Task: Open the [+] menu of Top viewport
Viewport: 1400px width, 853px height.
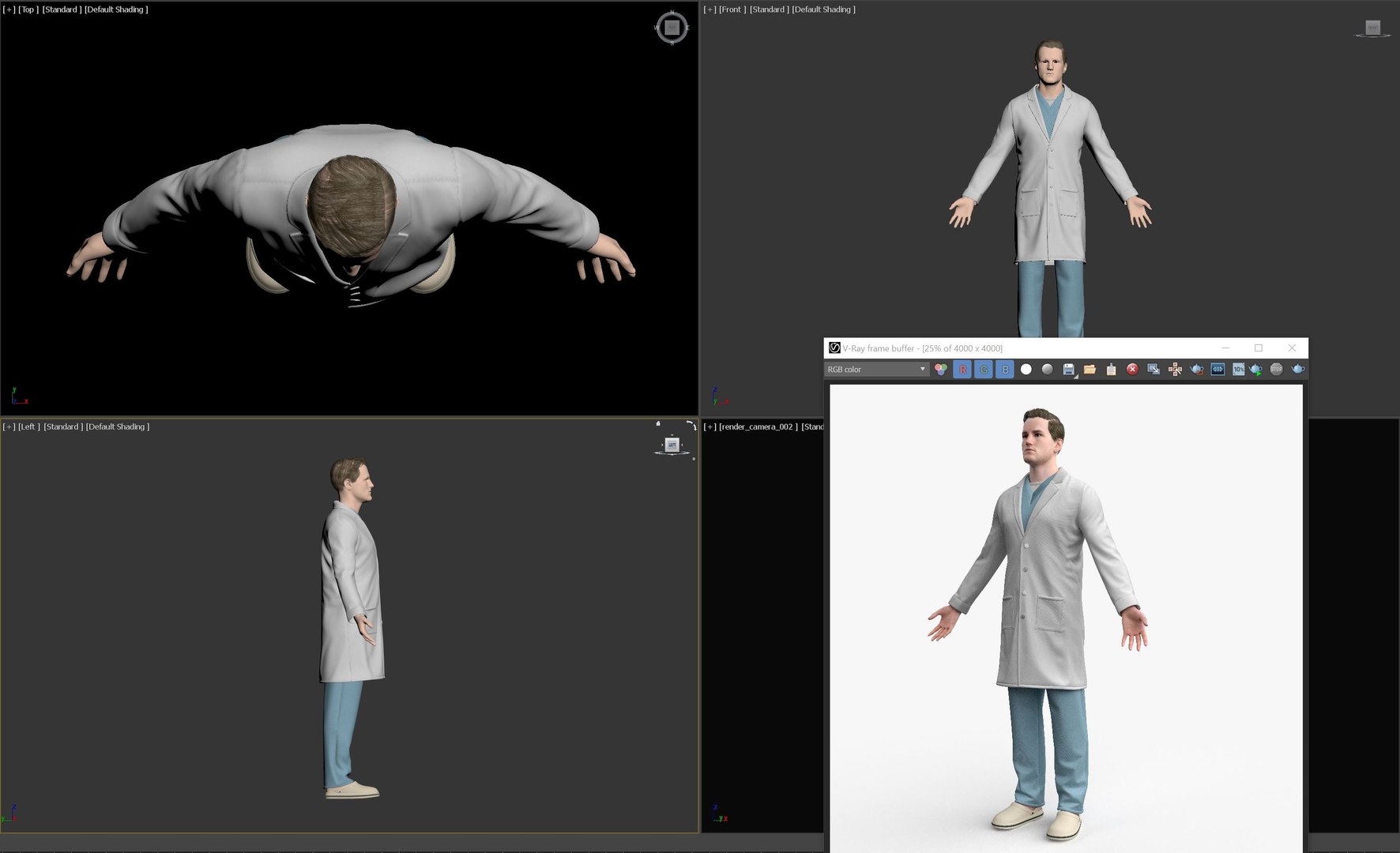Action: click(x=9, y=9)
